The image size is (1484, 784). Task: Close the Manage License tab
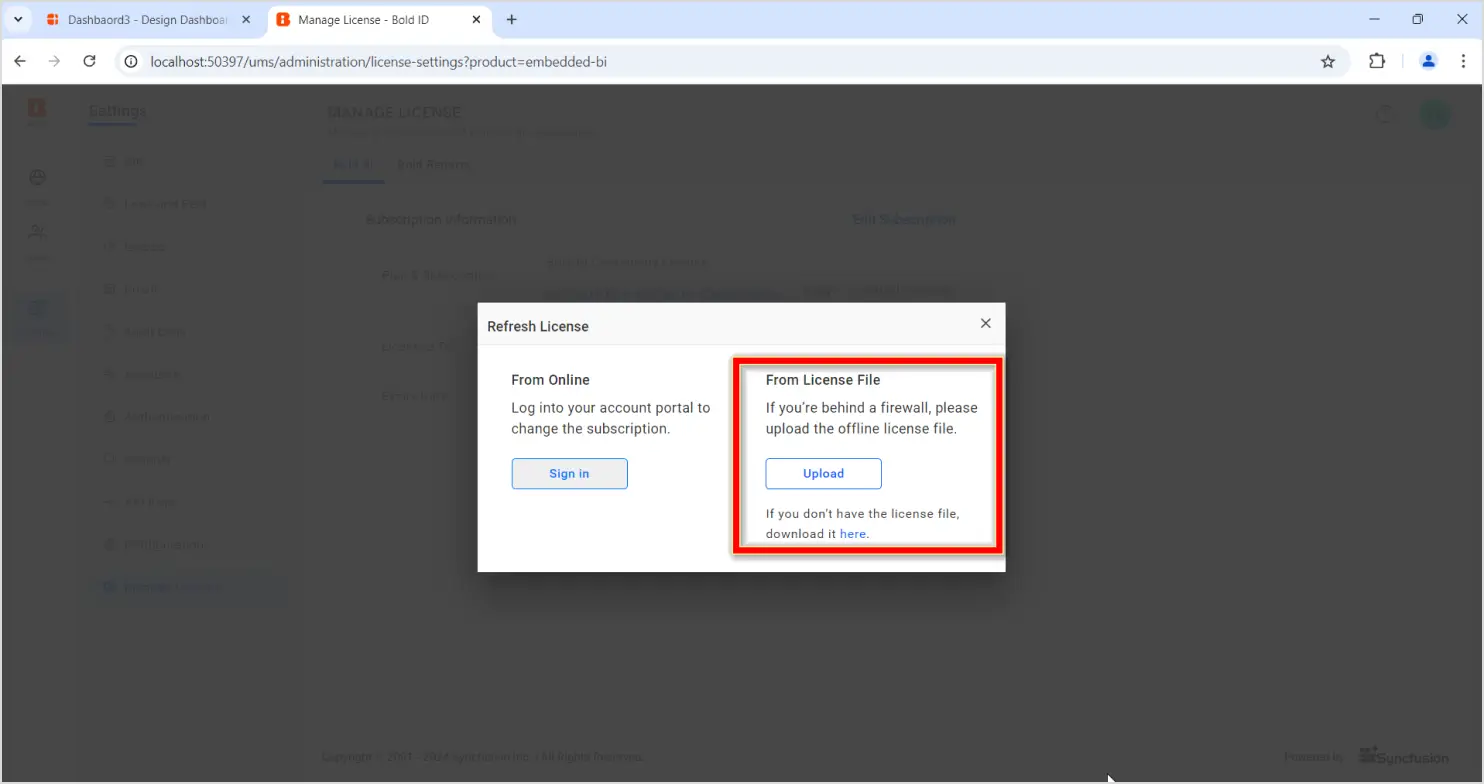pos(477,20)
